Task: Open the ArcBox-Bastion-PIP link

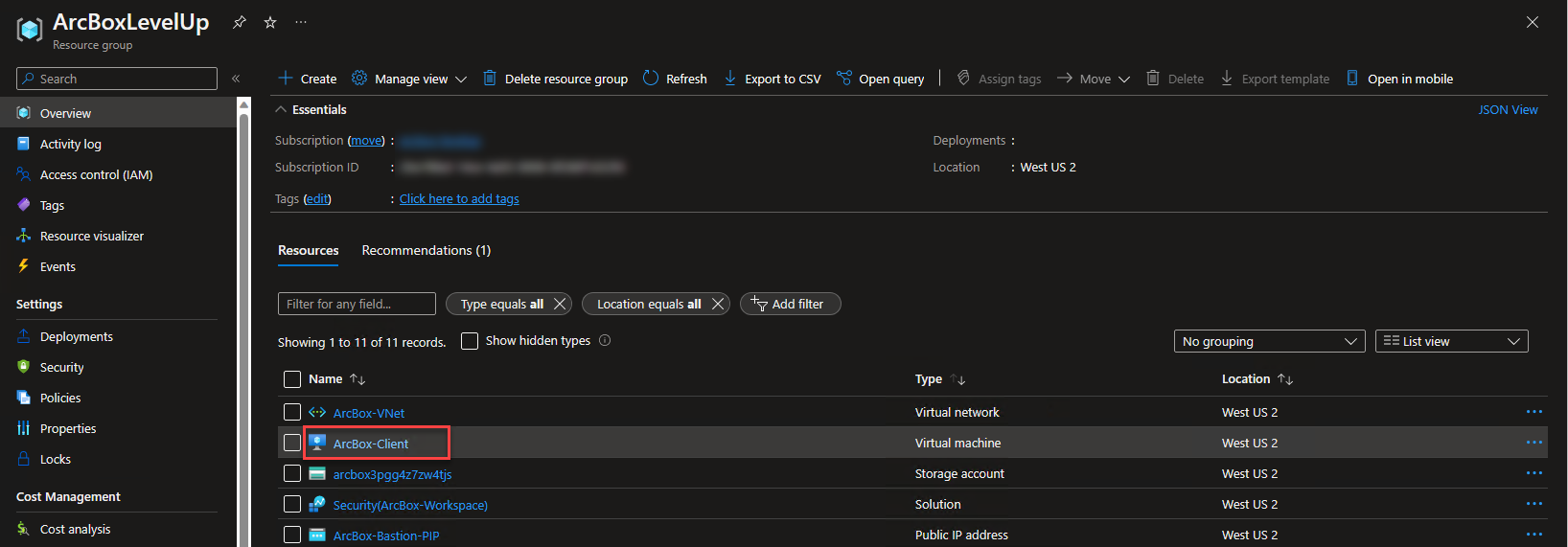Action: coord(386,536)
